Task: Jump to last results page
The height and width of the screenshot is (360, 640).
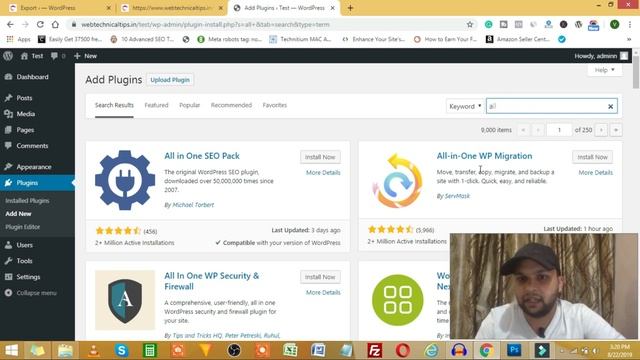Action: click(616, 130)
